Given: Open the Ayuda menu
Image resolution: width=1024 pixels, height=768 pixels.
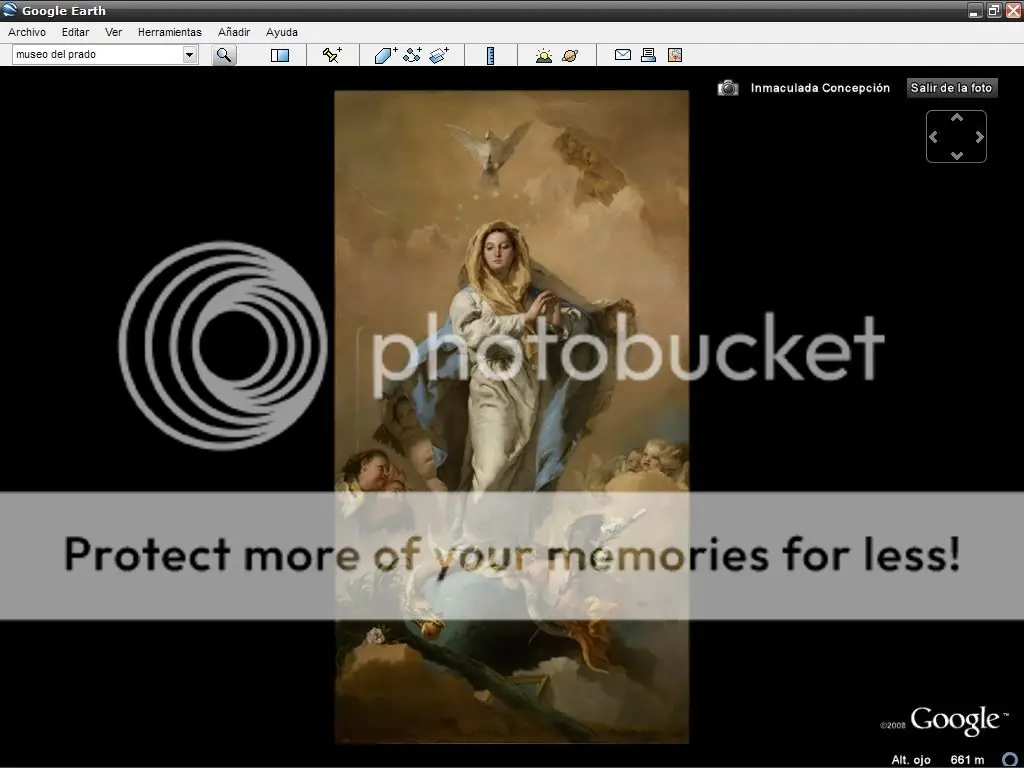Looking at the screenshot, I should click(x=281, y=32).
